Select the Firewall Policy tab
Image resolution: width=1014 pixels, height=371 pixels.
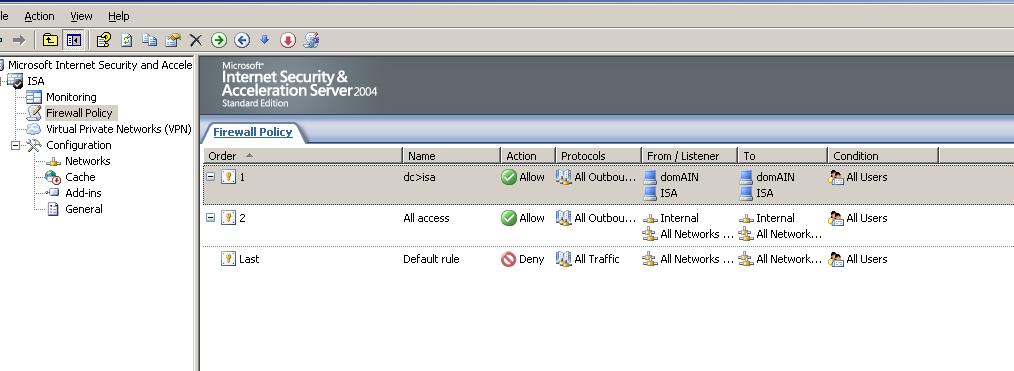252,132
